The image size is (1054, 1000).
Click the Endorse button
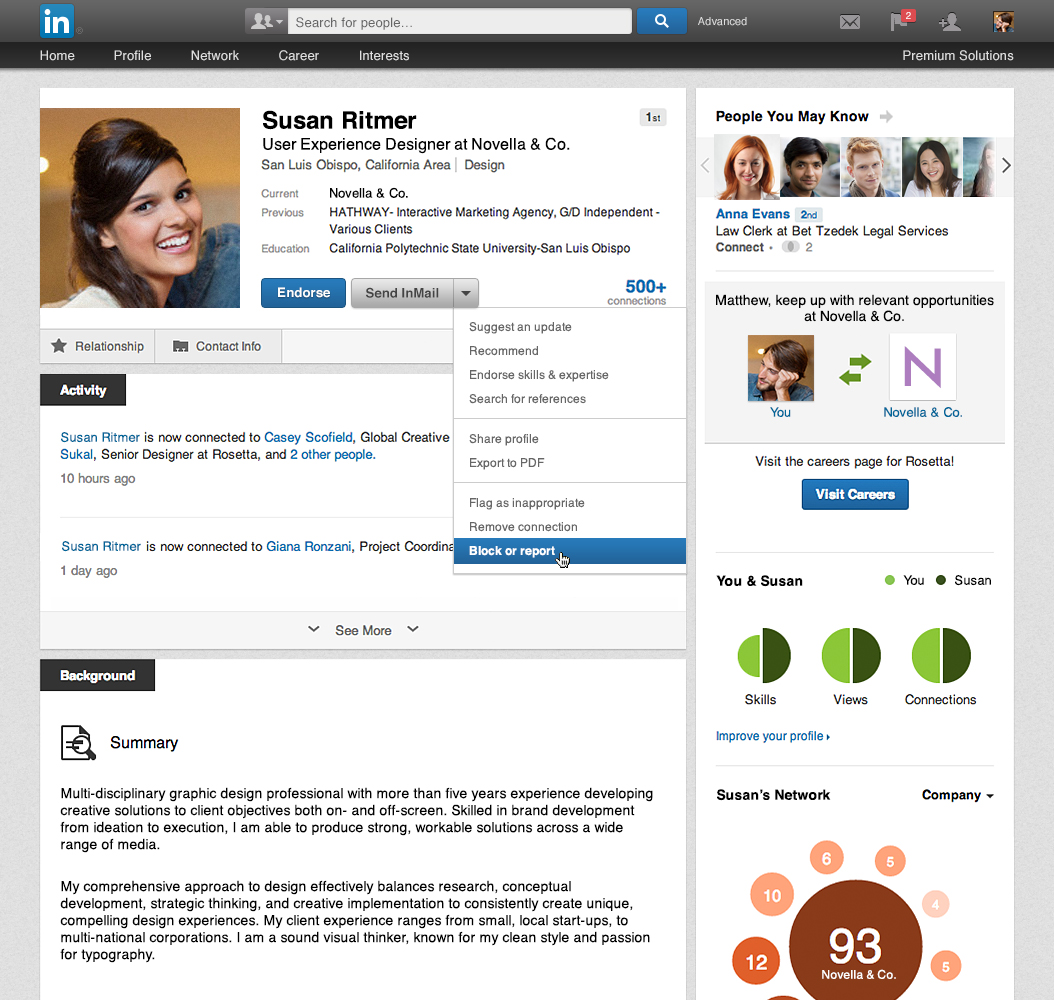[303, 293]
